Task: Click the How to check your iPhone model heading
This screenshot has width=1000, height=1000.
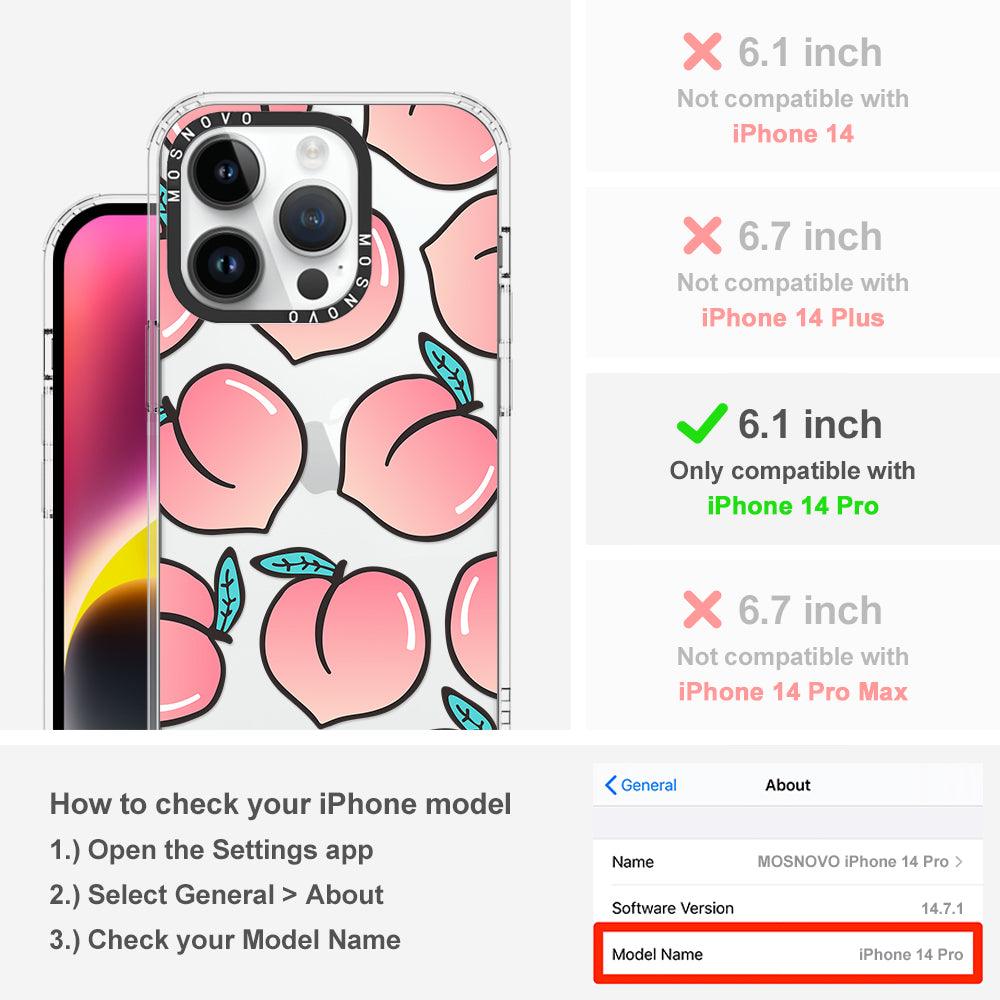Action: pyautogui.click(x=281, y=804)
